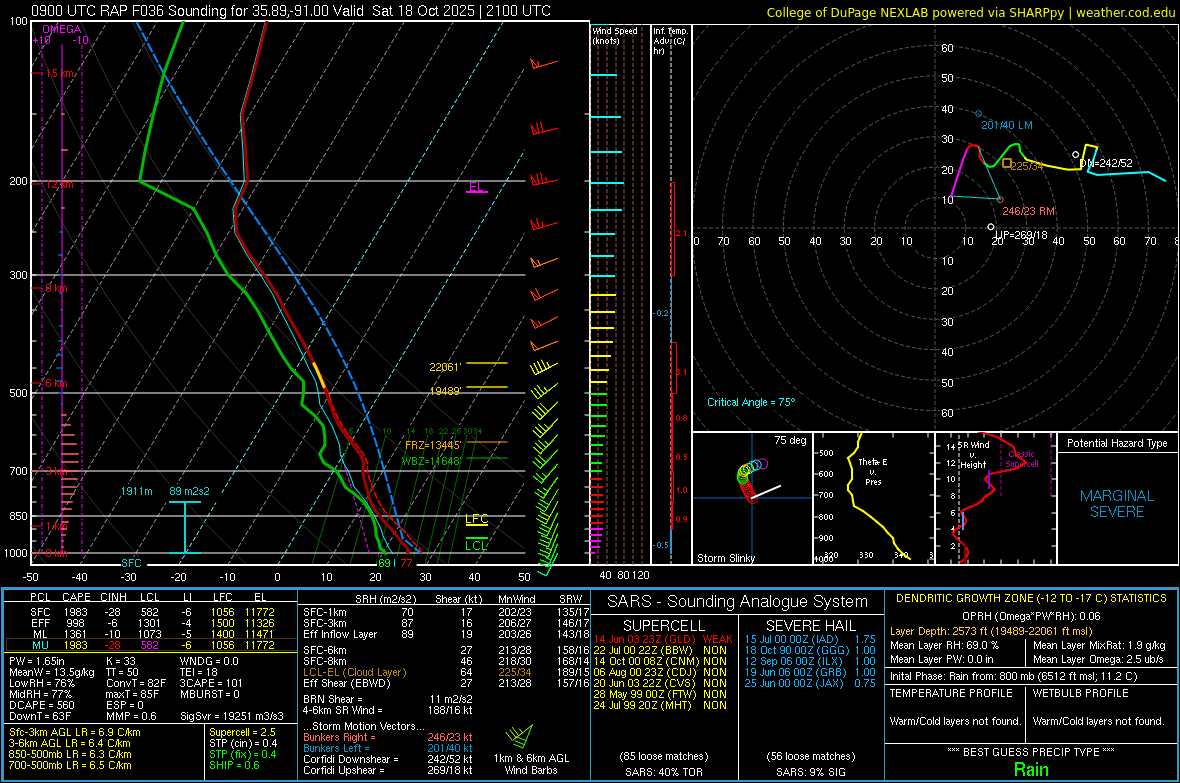The height and width of the screenshot is (783, 1180).
Task: Select the highlighted MU parcel row
Action: pyautogui.click(x=152, y=644)
